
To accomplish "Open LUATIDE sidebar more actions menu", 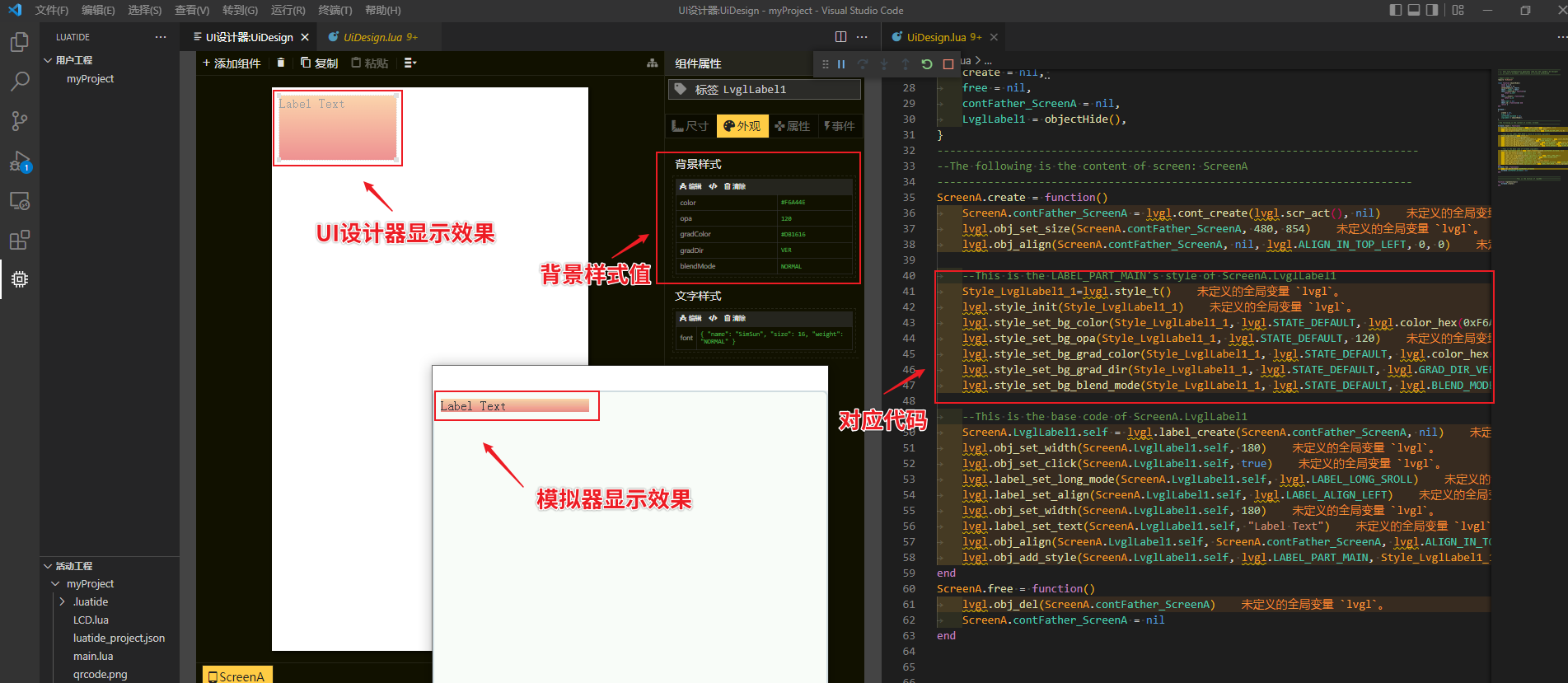I will click(x=161, y=37).
